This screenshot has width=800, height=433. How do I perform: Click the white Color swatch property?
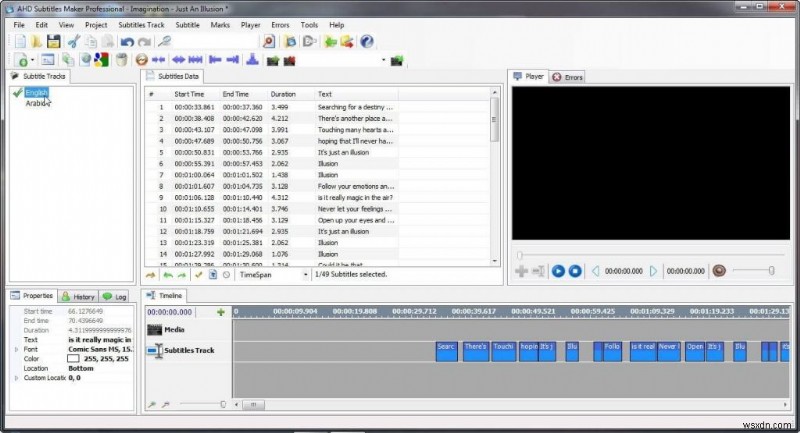73,359
